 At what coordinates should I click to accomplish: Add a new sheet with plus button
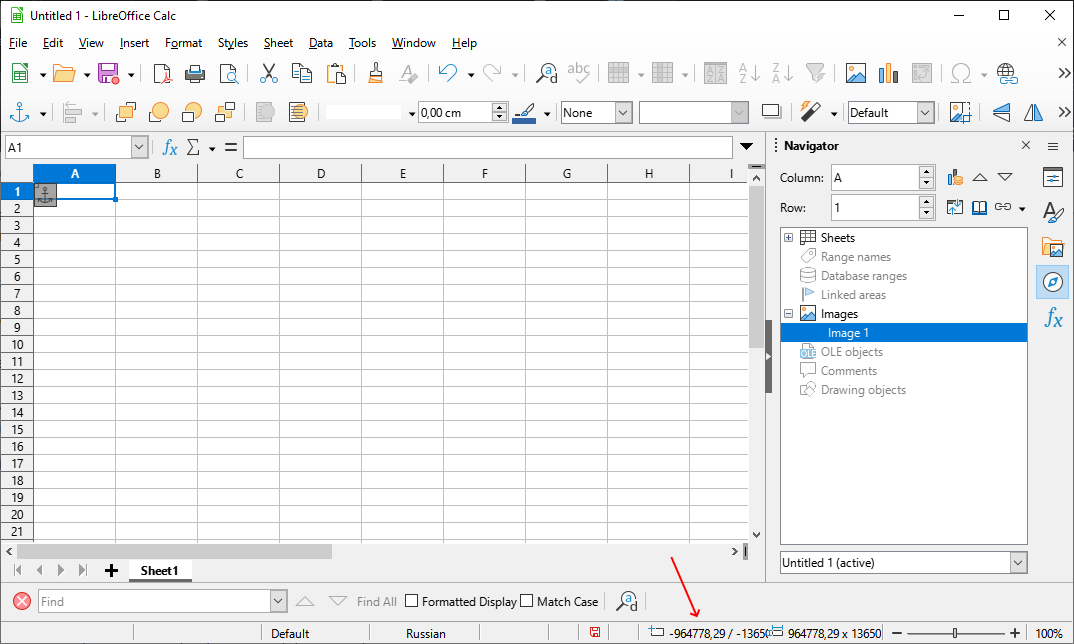point(111,571)
